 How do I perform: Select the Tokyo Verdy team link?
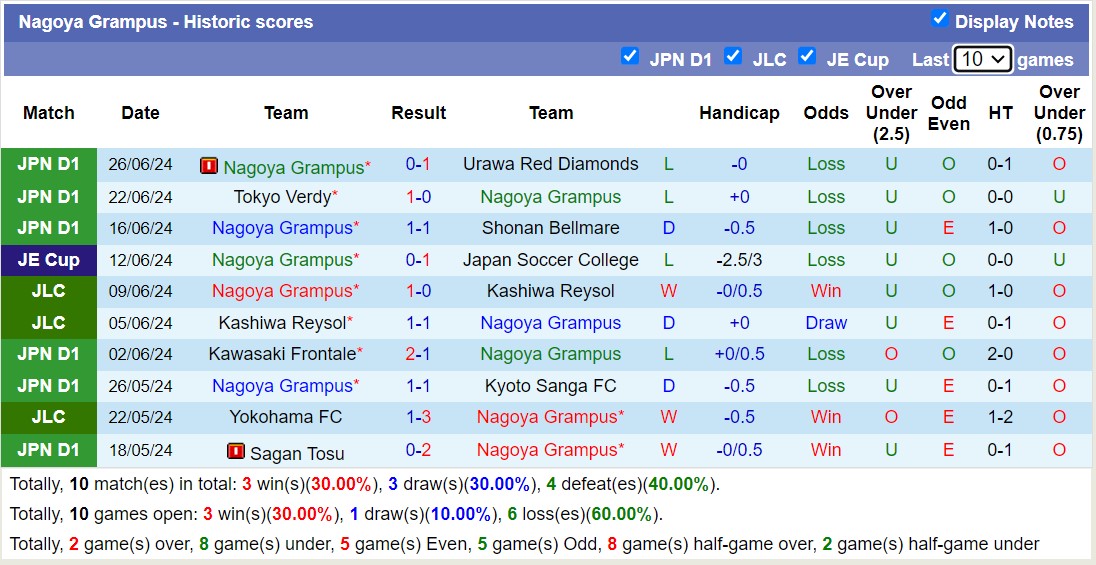click(281, 197)
